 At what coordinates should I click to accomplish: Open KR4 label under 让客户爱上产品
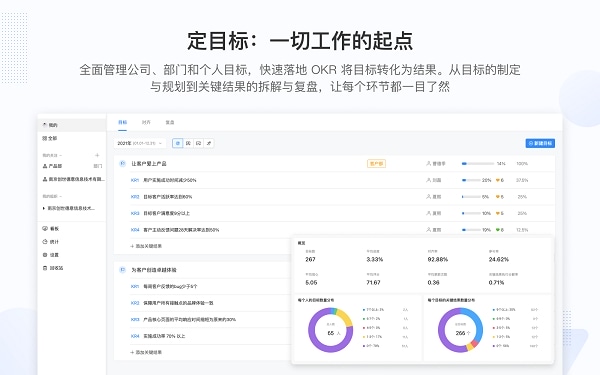(135, 230)
